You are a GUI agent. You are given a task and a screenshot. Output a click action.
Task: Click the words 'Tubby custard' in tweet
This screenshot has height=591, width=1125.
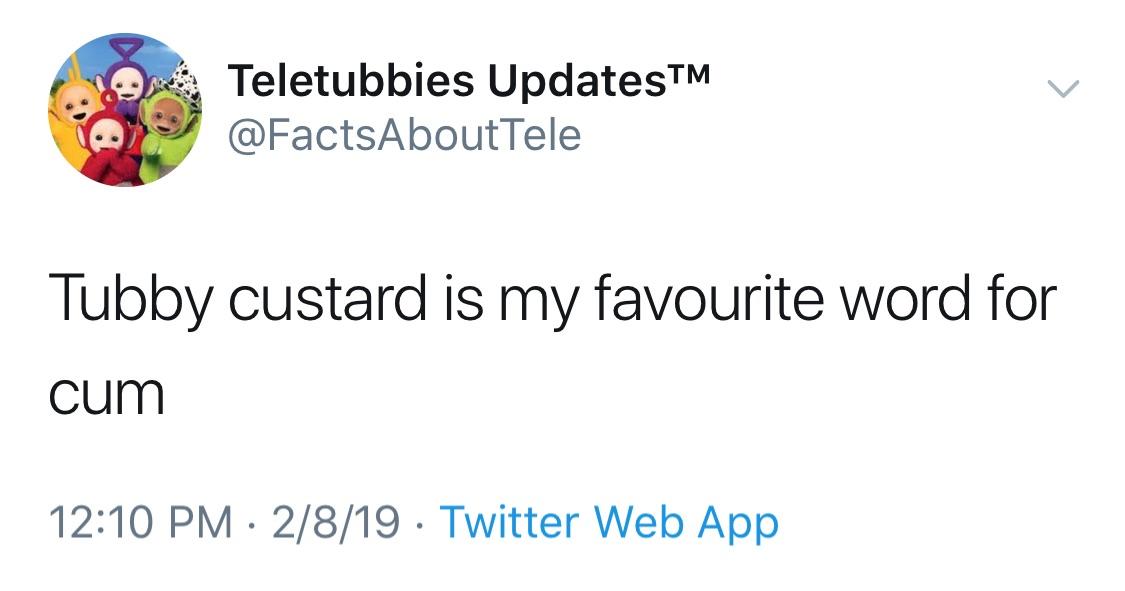[238, 299]
